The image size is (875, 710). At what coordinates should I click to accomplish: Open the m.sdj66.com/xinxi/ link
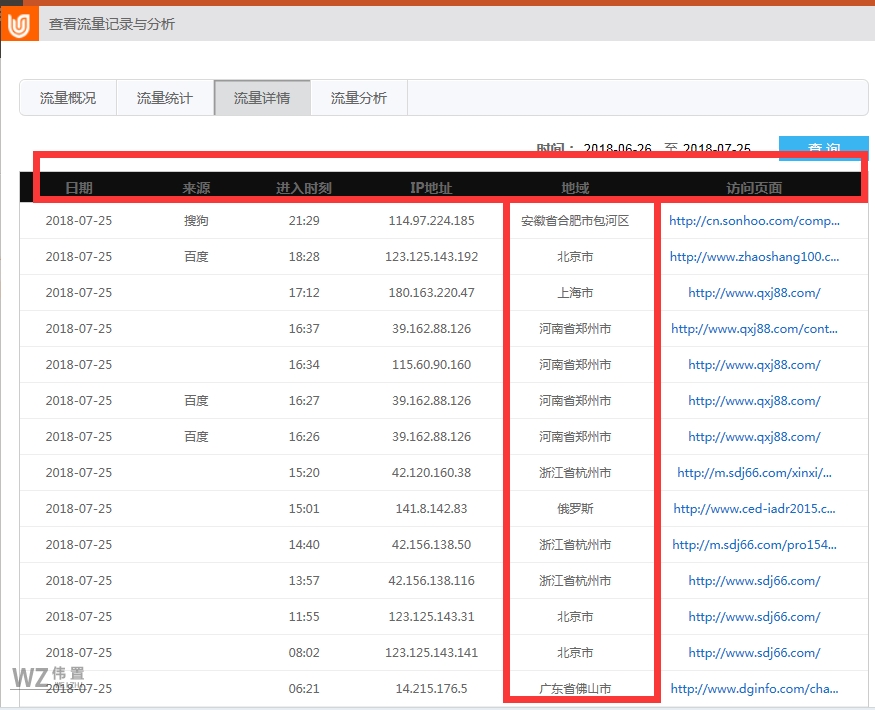pyautogui.click(x=754, y=473)
